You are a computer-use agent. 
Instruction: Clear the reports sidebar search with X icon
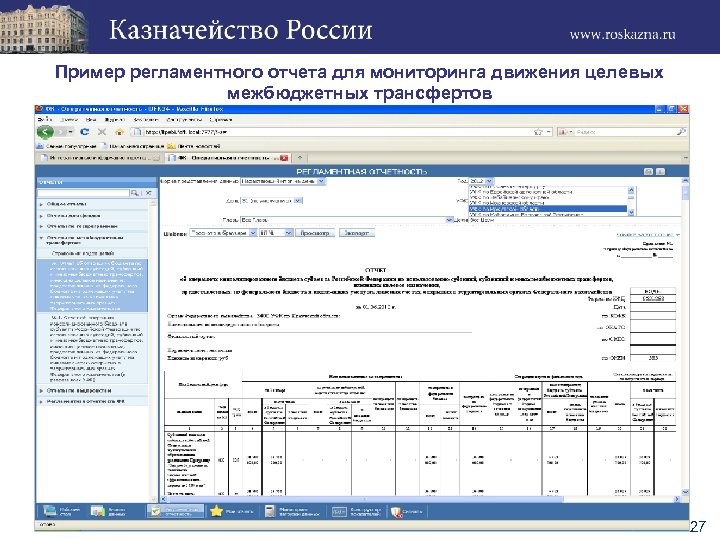pos(148,193)
